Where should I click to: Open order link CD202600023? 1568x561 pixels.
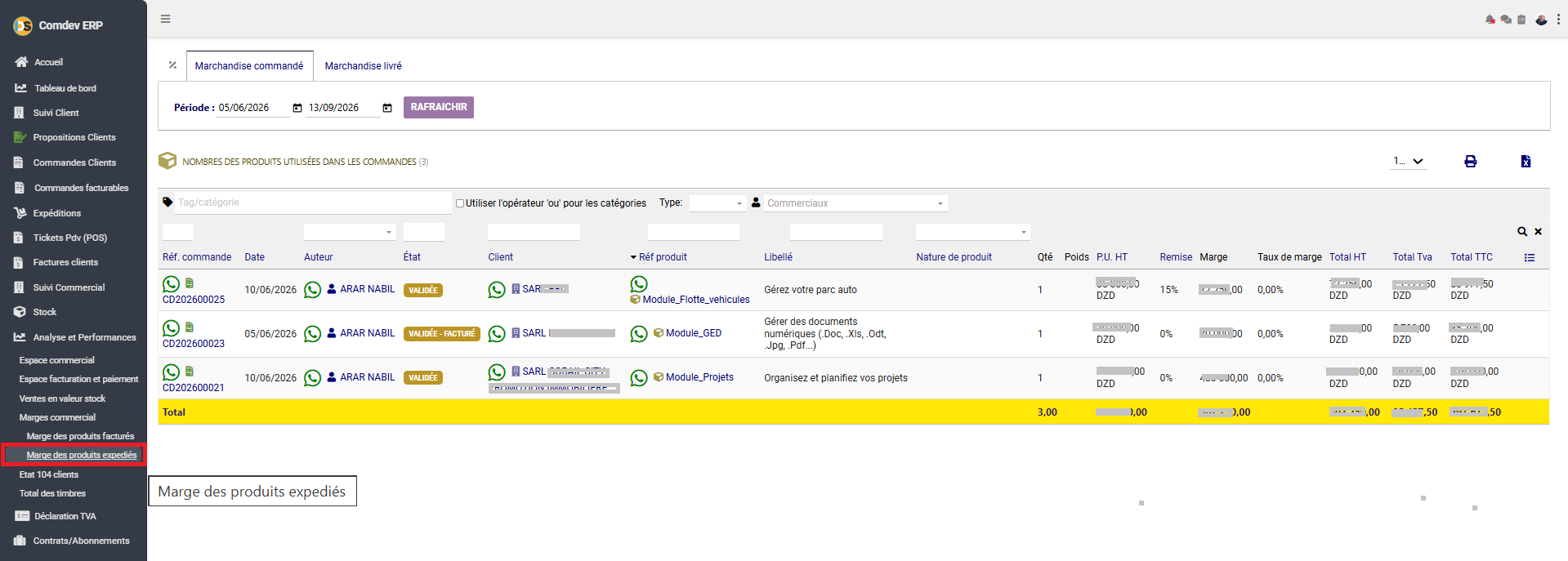194,344
